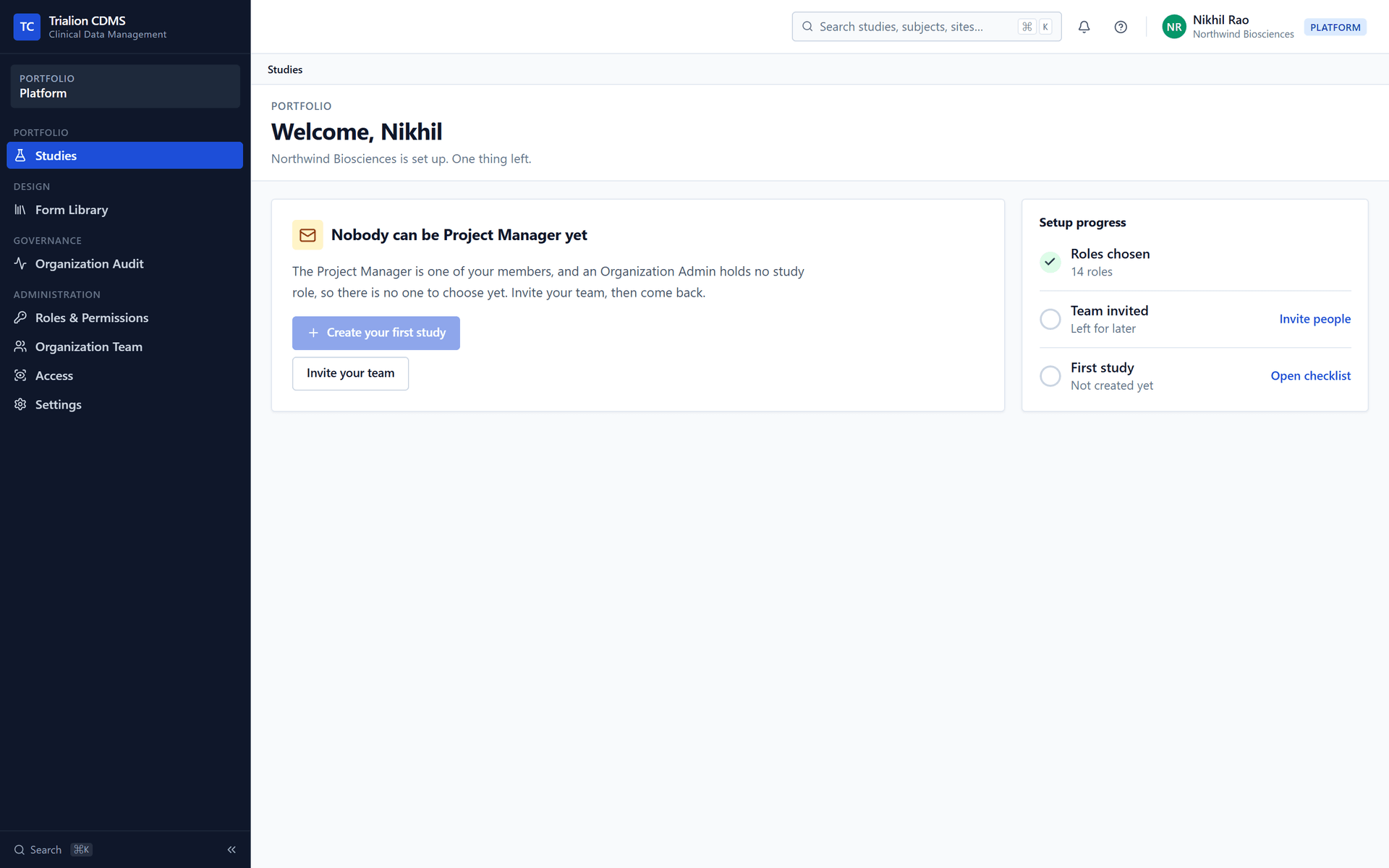Click the magnifier icon in the top search bar

point(807,27)
